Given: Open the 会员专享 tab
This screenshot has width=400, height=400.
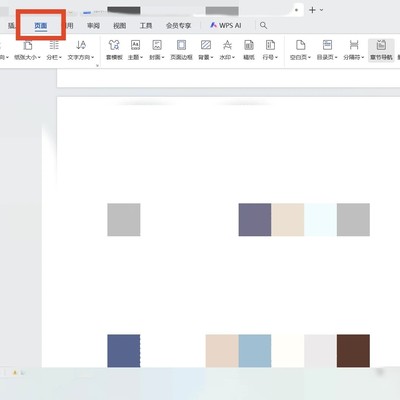Looking at the screenshot, I should [179, 26].
